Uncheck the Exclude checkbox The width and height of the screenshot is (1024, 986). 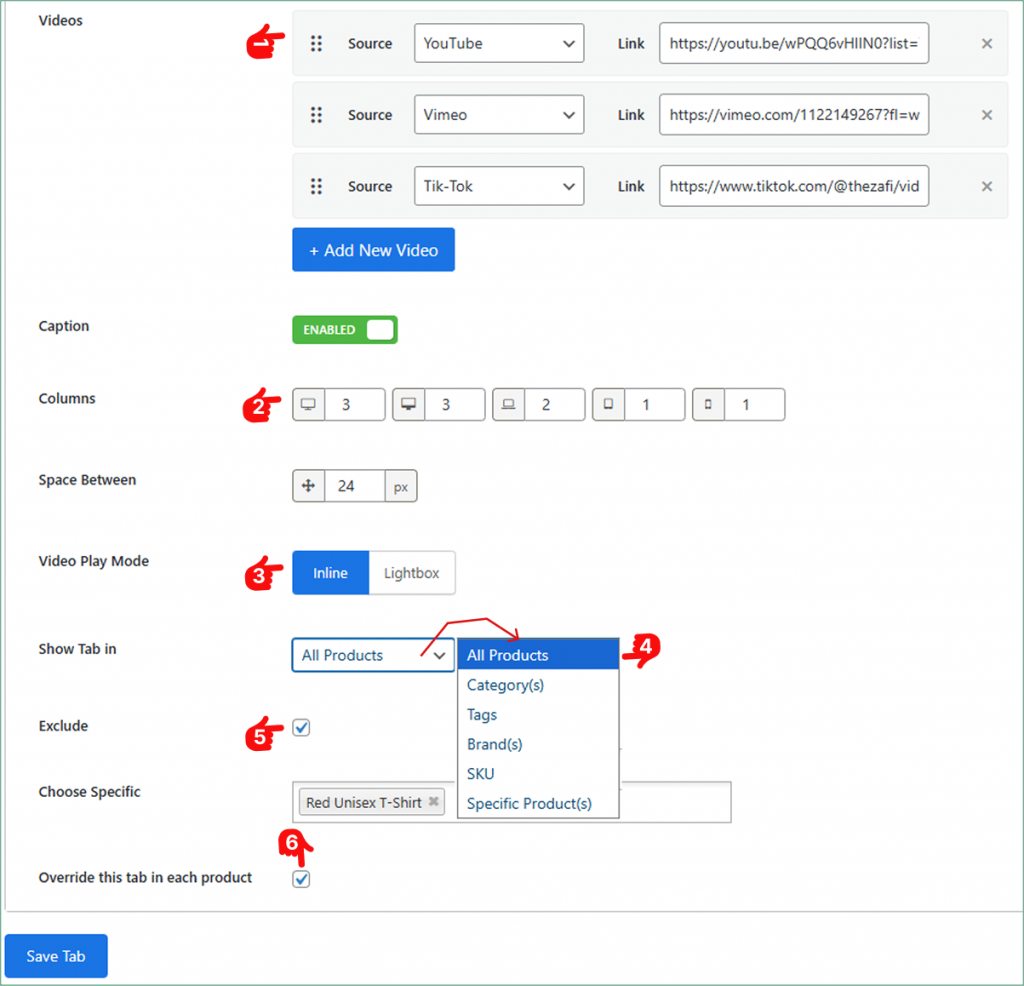click(302, 728)
